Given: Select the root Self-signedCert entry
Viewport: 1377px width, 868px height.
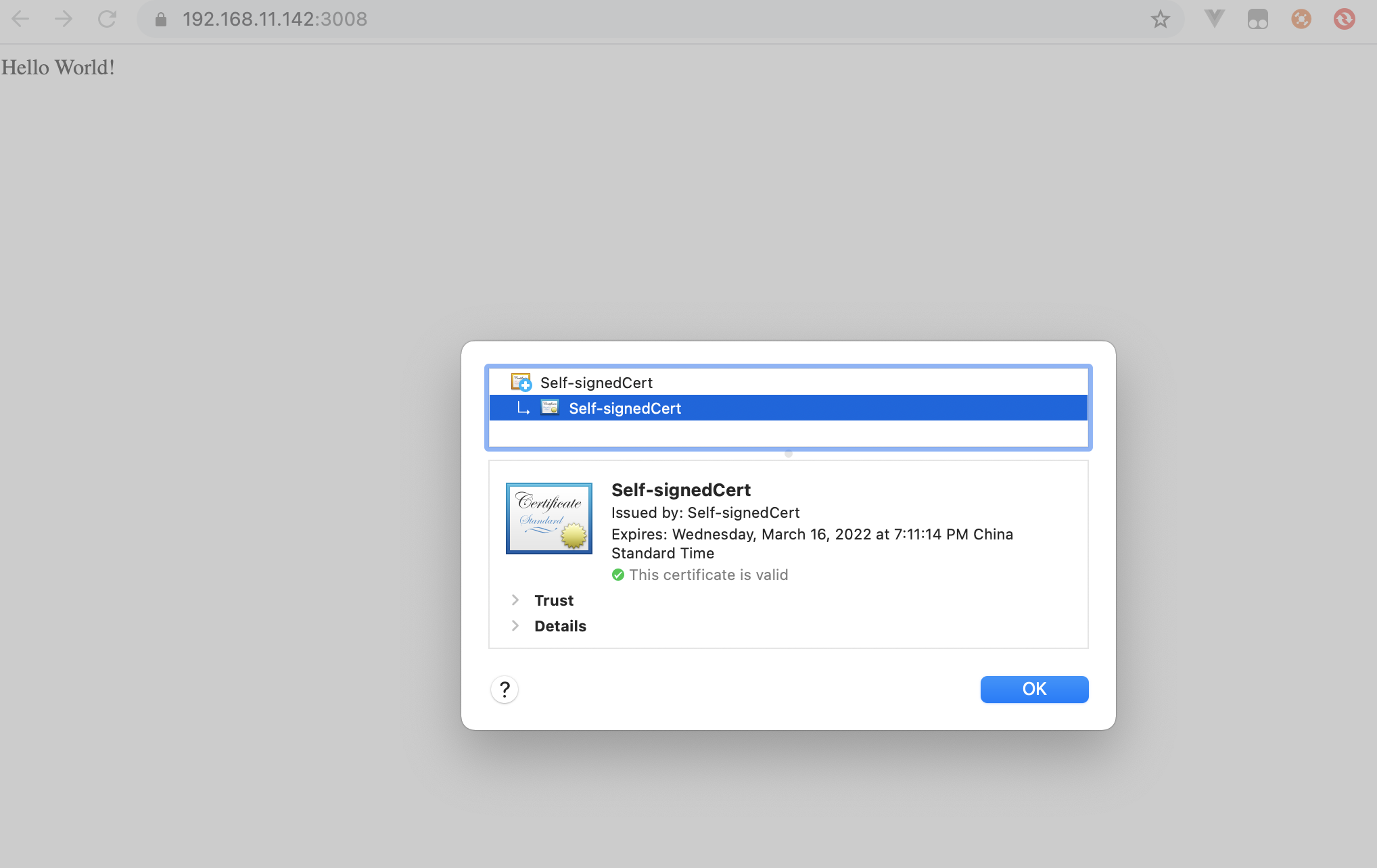Looking at the screenshot, I should click(596, 383).
